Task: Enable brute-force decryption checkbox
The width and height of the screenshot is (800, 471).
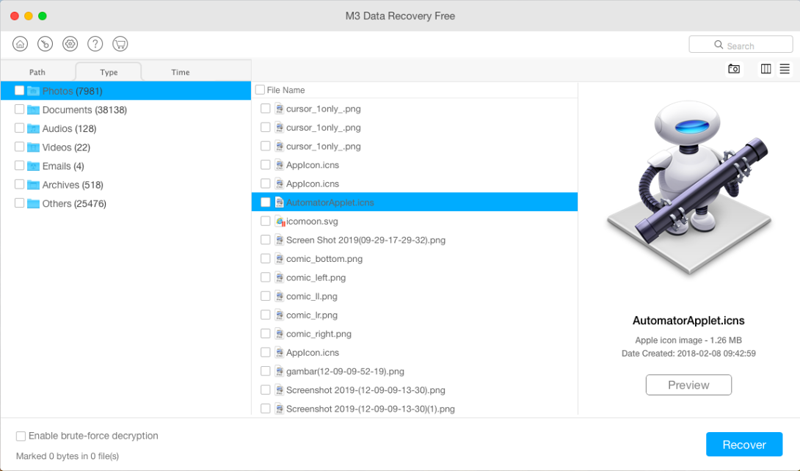Action: click(21, 436)
